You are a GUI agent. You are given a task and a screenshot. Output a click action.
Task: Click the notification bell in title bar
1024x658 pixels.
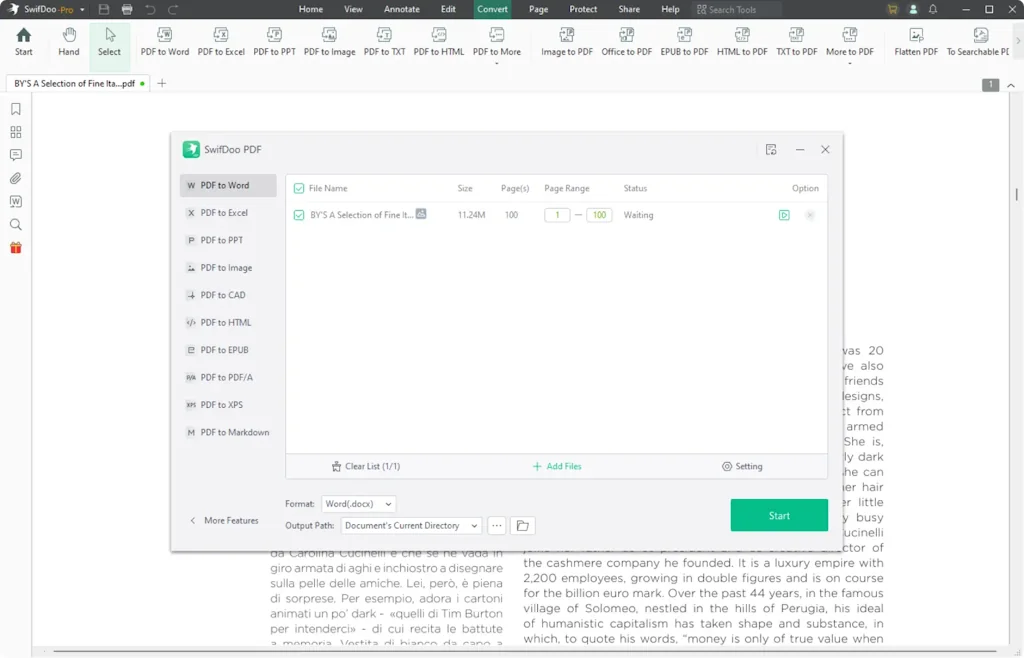click(931, 9)
